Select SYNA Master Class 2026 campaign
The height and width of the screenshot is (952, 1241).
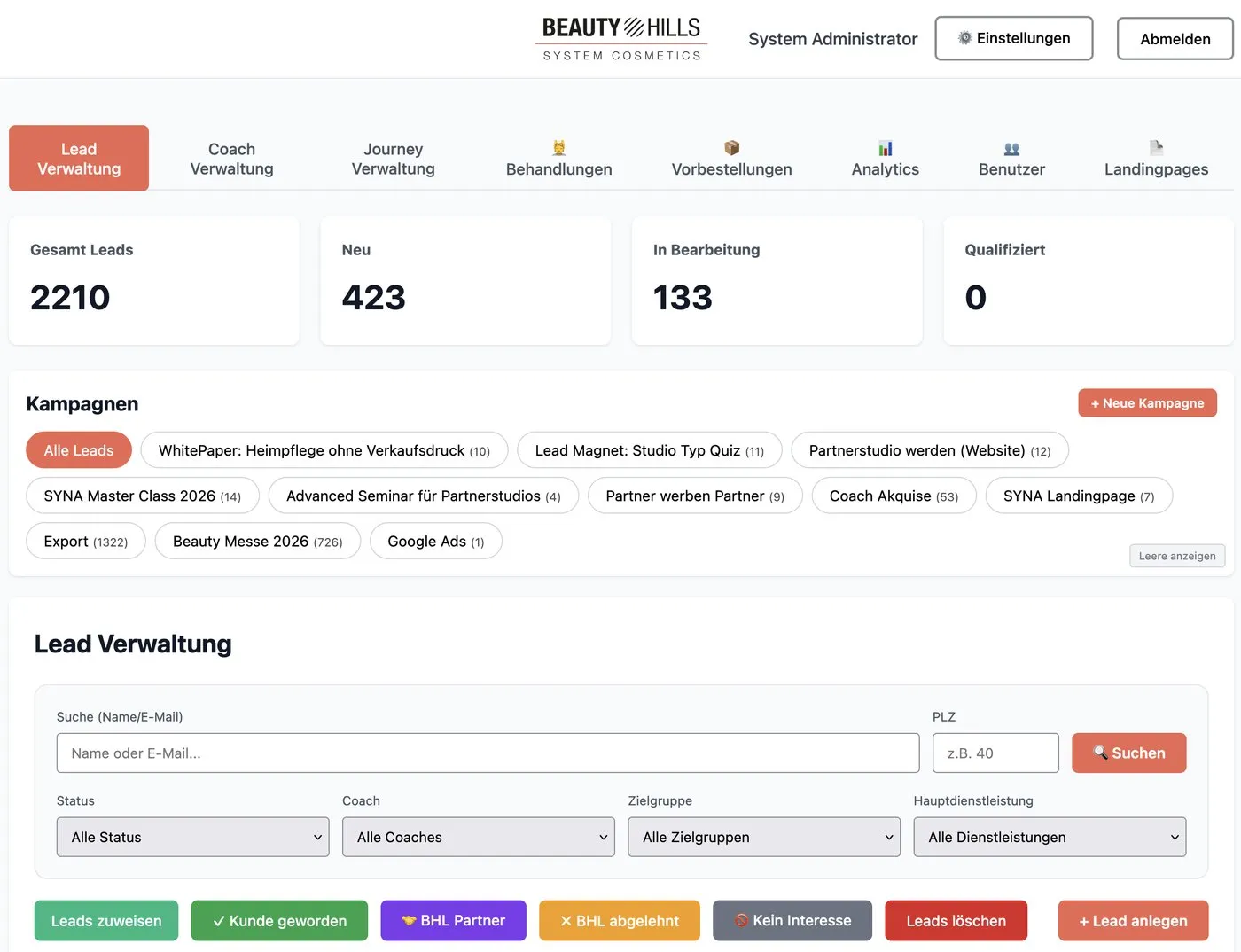click(x=143, y=496)
